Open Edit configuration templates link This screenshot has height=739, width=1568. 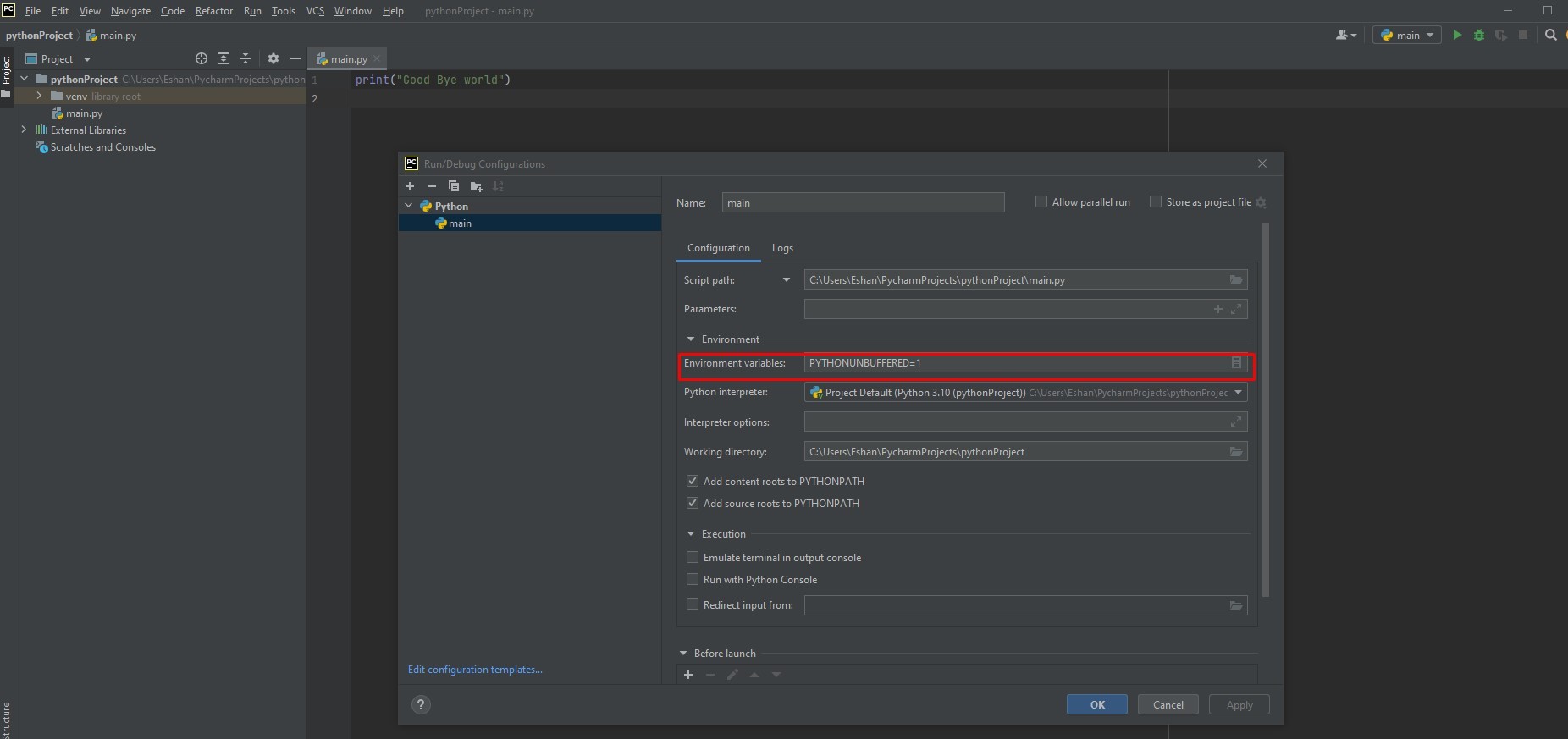[x=475, y=670]
